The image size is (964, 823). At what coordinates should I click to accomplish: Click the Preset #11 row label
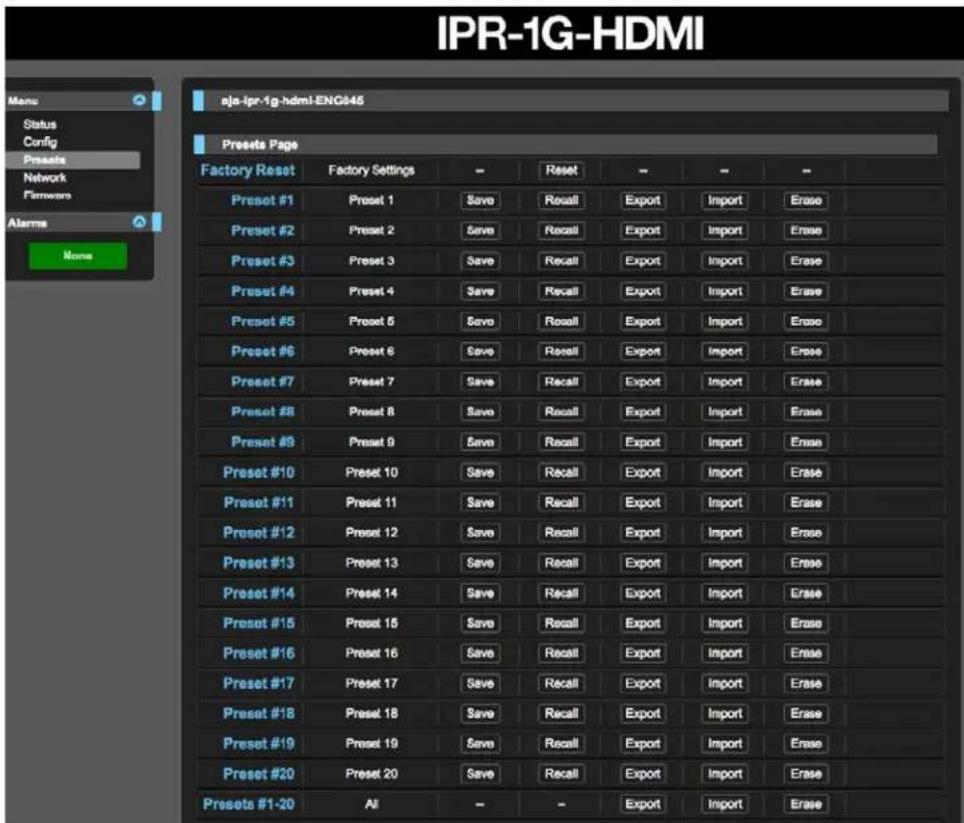point(259,502)
